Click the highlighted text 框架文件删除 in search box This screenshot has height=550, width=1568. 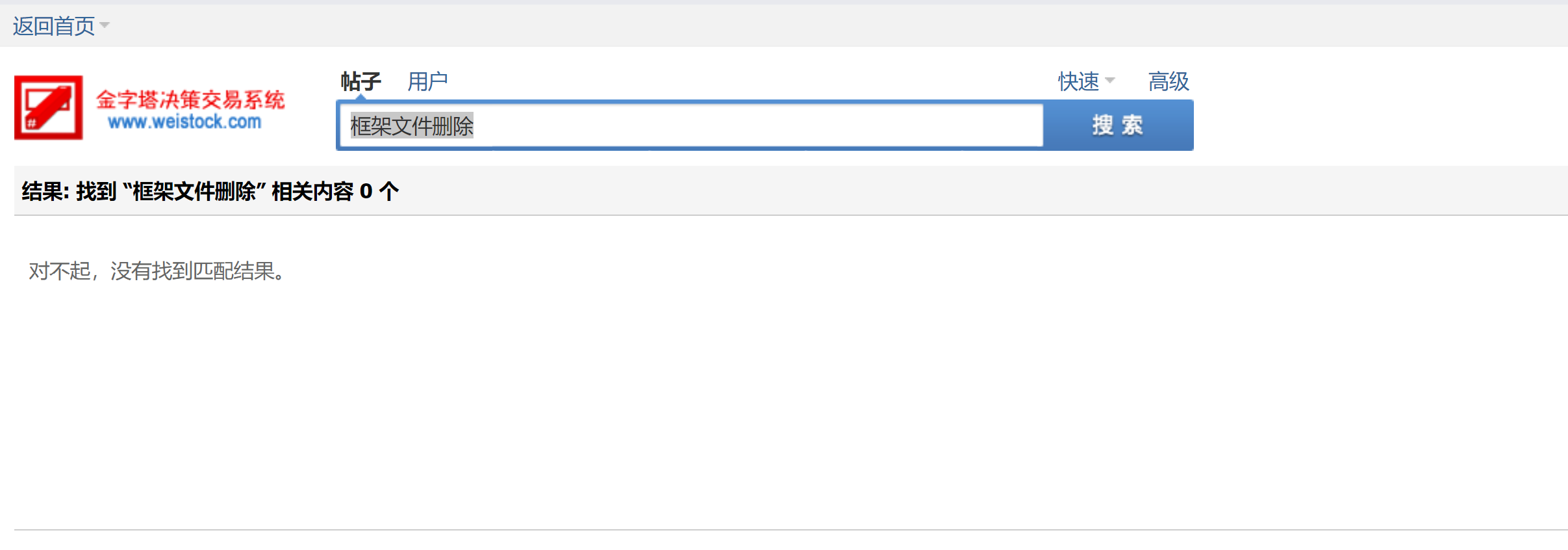[412, 125]
